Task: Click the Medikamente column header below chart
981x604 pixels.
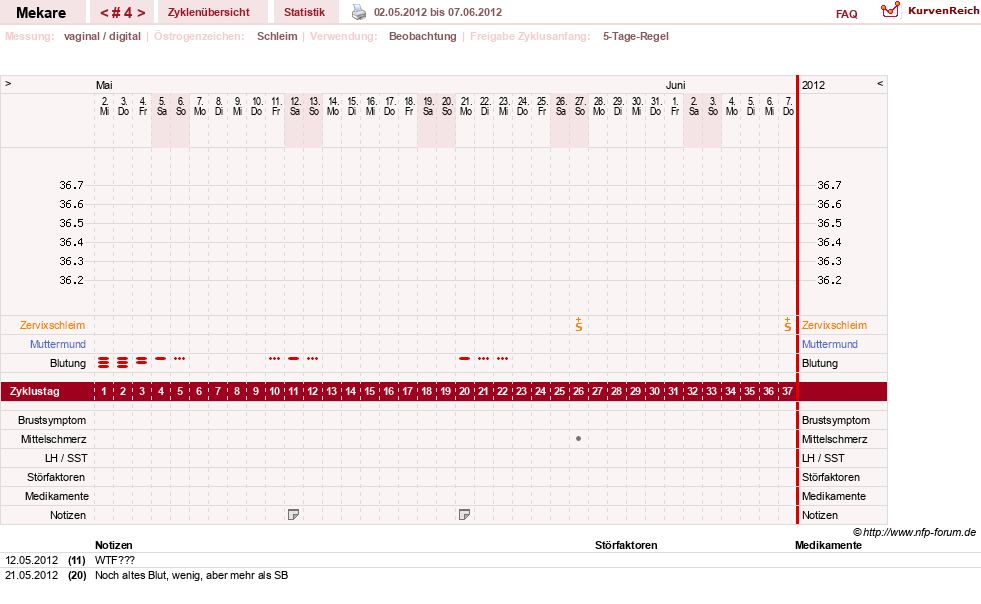Action: tap(828, 545)
